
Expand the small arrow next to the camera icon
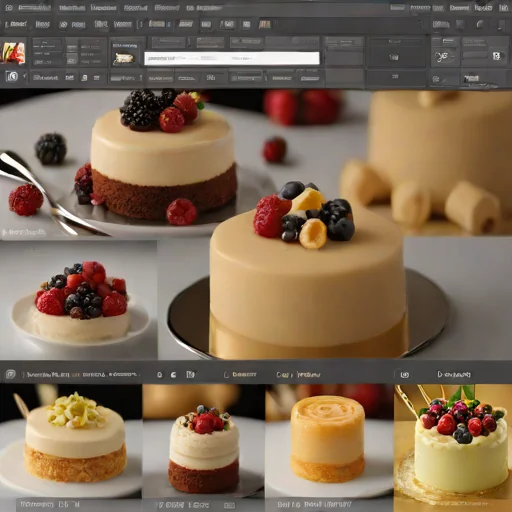click(24, 76)
